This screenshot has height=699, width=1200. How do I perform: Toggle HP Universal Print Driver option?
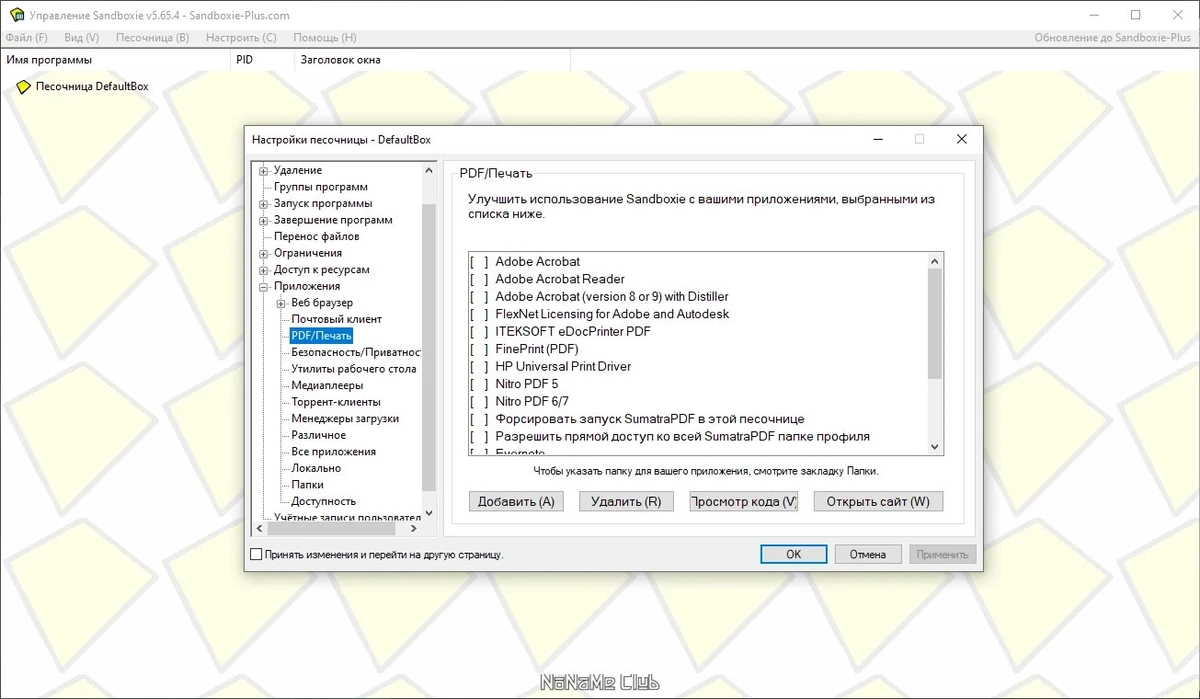tap(479, 366)
